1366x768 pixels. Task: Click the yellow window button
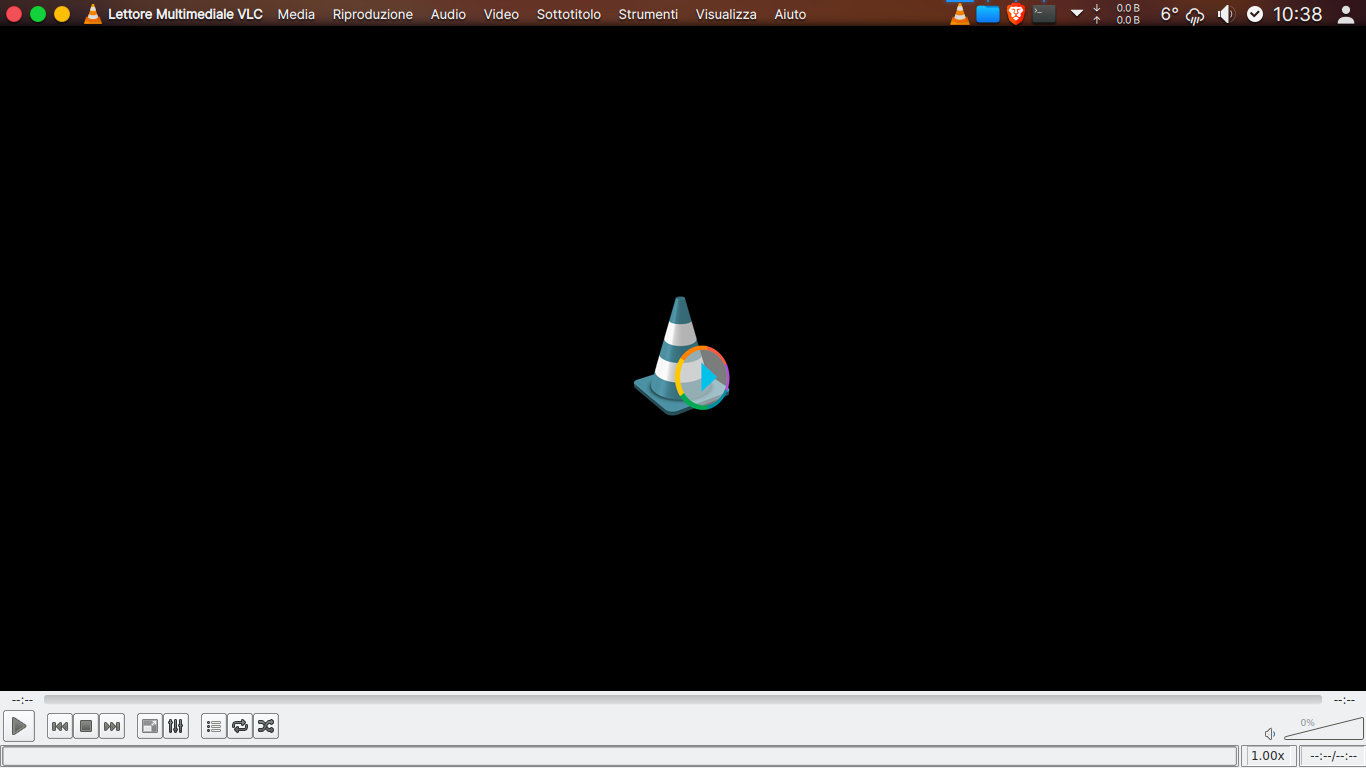tap(62, 14)
